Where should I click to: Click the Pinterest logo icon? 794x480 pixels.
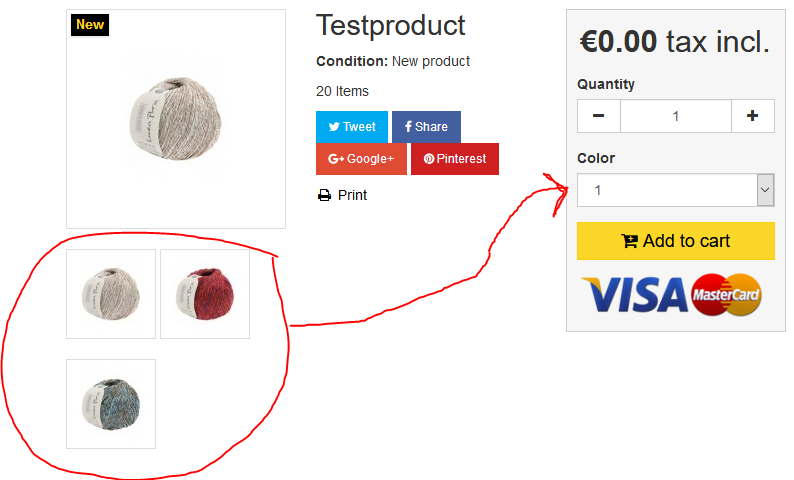[429, 159]
